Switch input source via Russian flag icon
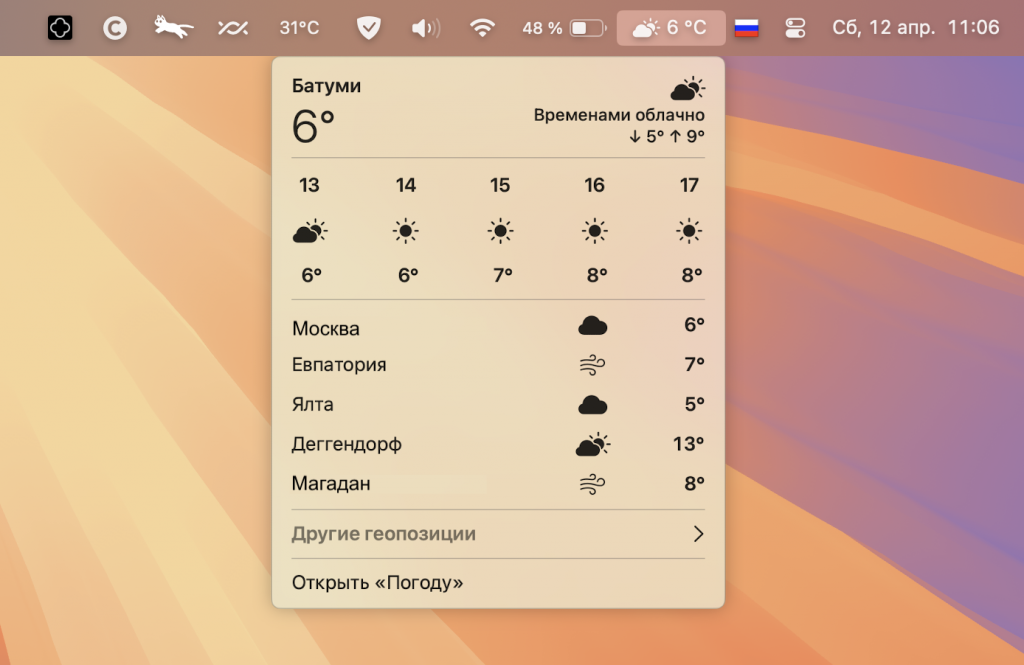The height and width of the screenshot is (665, 1024). pos(746,28)
